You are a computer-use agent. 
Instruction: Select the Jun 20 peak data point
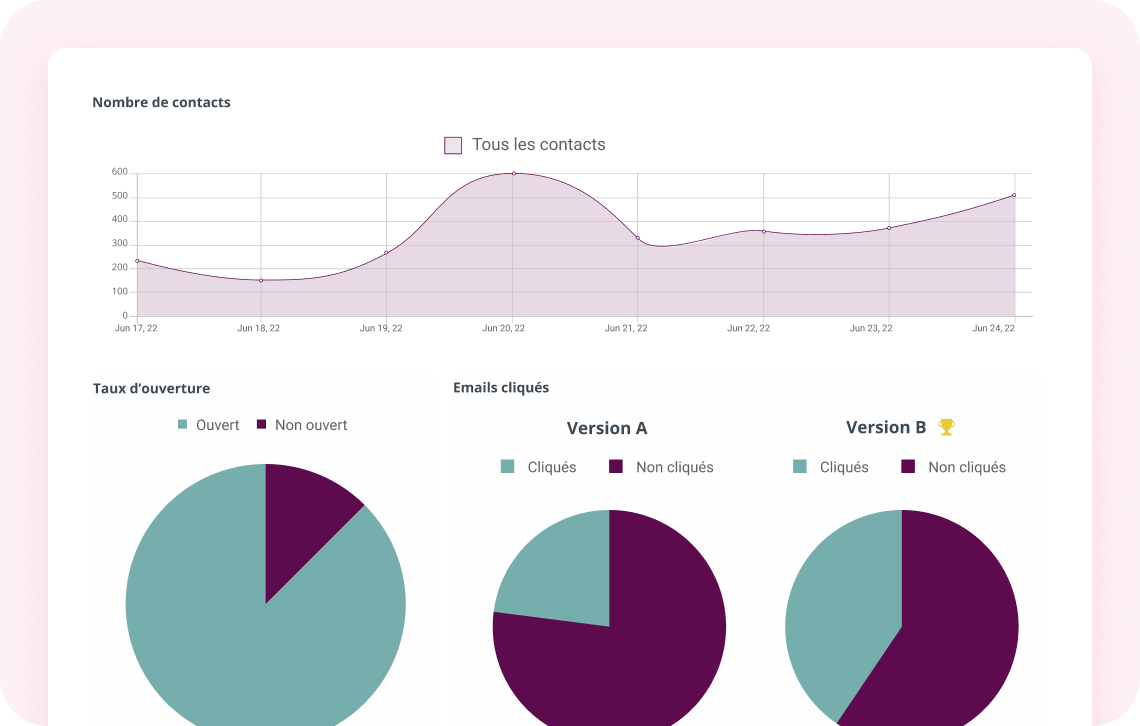click(513, 173)
